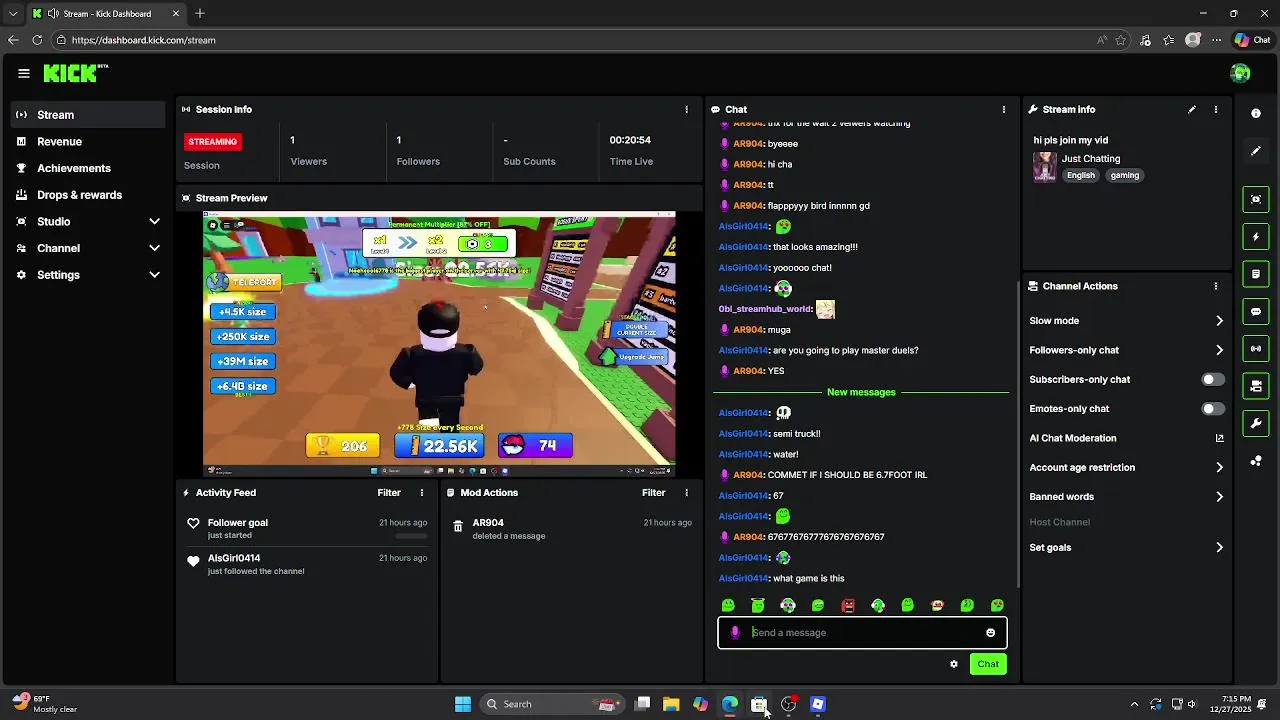Open Achievements in the sidebar
Screen dimensions: 1280x720
88,168
